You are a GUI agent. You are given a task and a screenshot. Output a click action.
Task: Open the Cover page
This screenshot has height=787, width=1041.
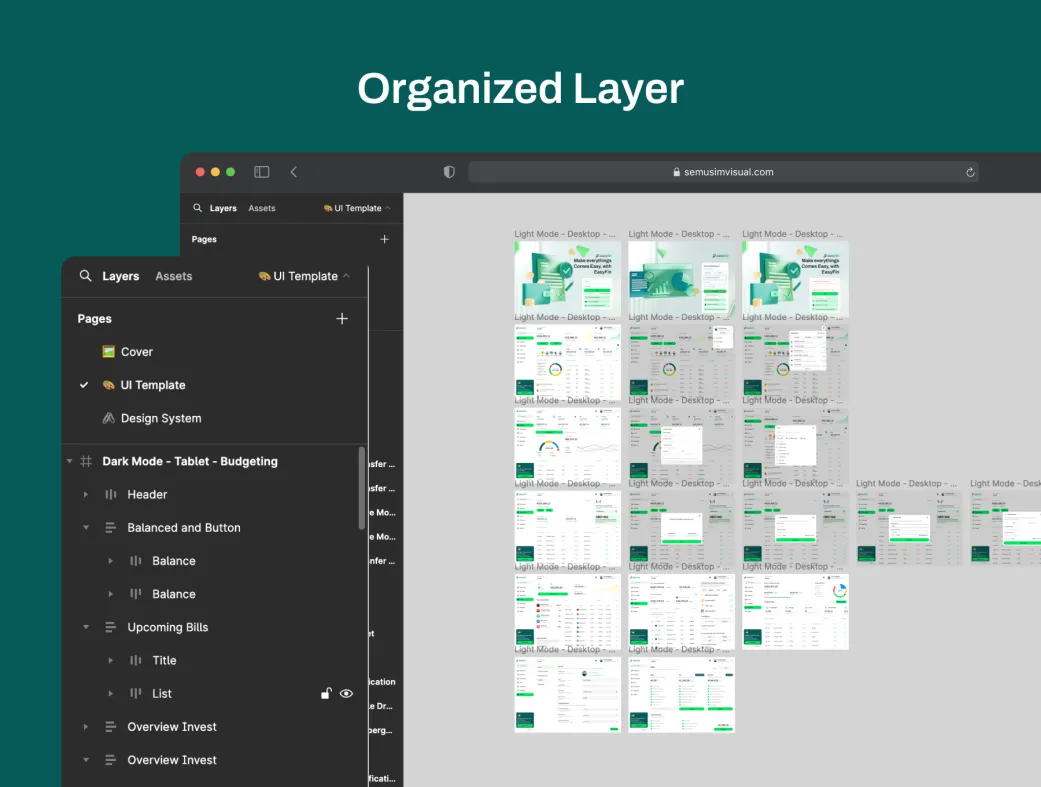pyautogui.click(x=136, y=352)
